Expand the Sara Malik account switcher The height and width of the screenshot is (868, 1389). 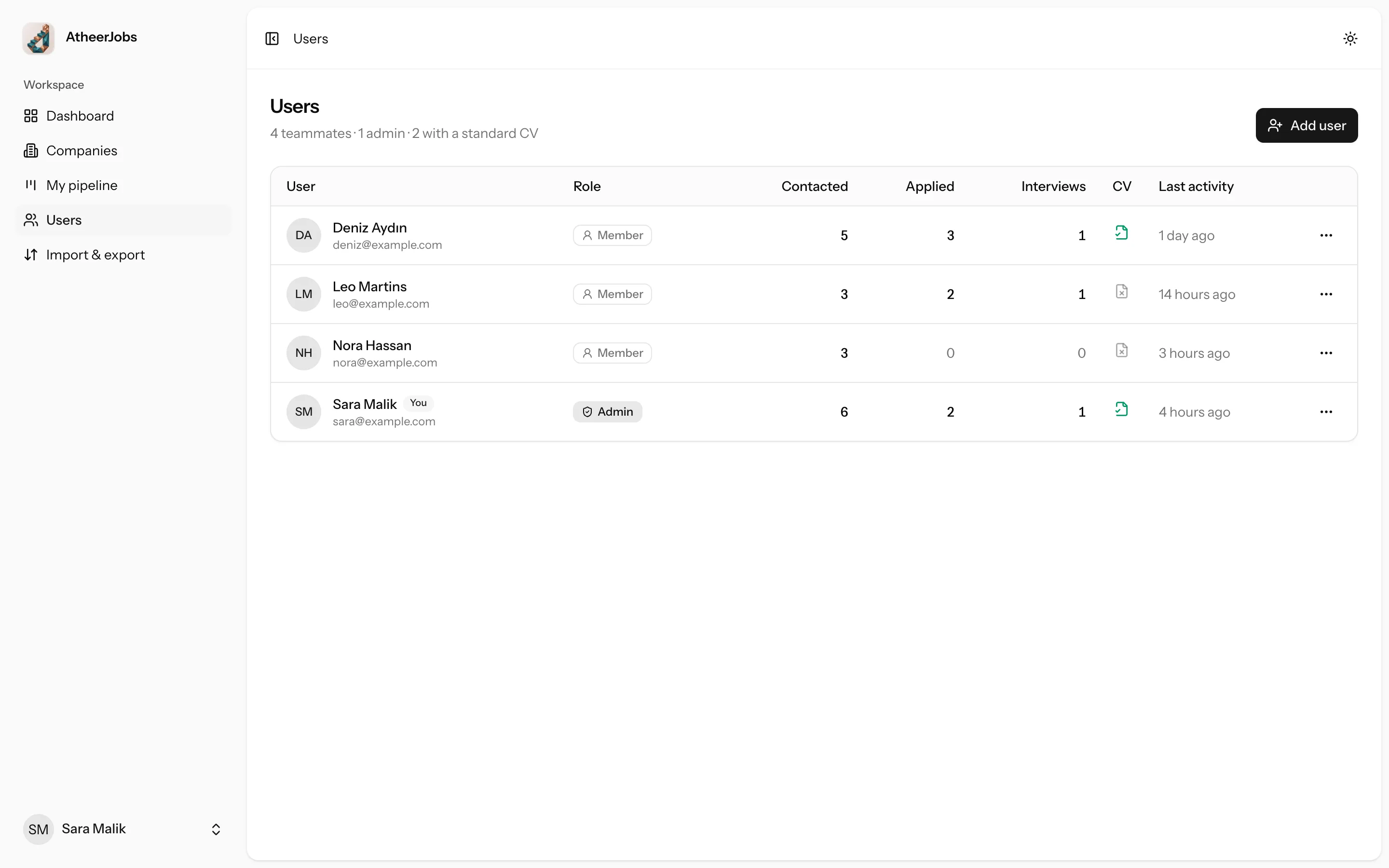(216, 829)
